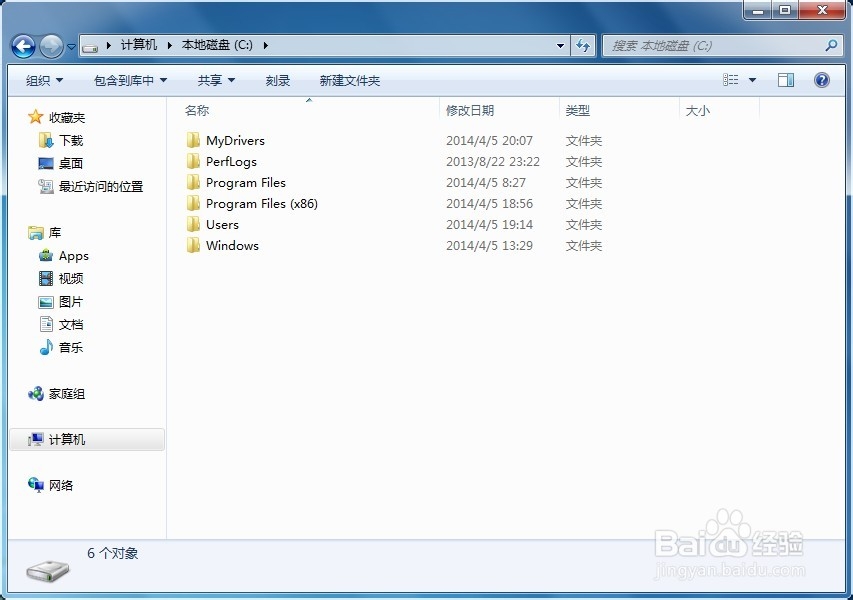Expand the address bar history dropdown
Image resolution: width=853 pixels, height=600 pixels.
pyautogui.click(x=560, y=45)
